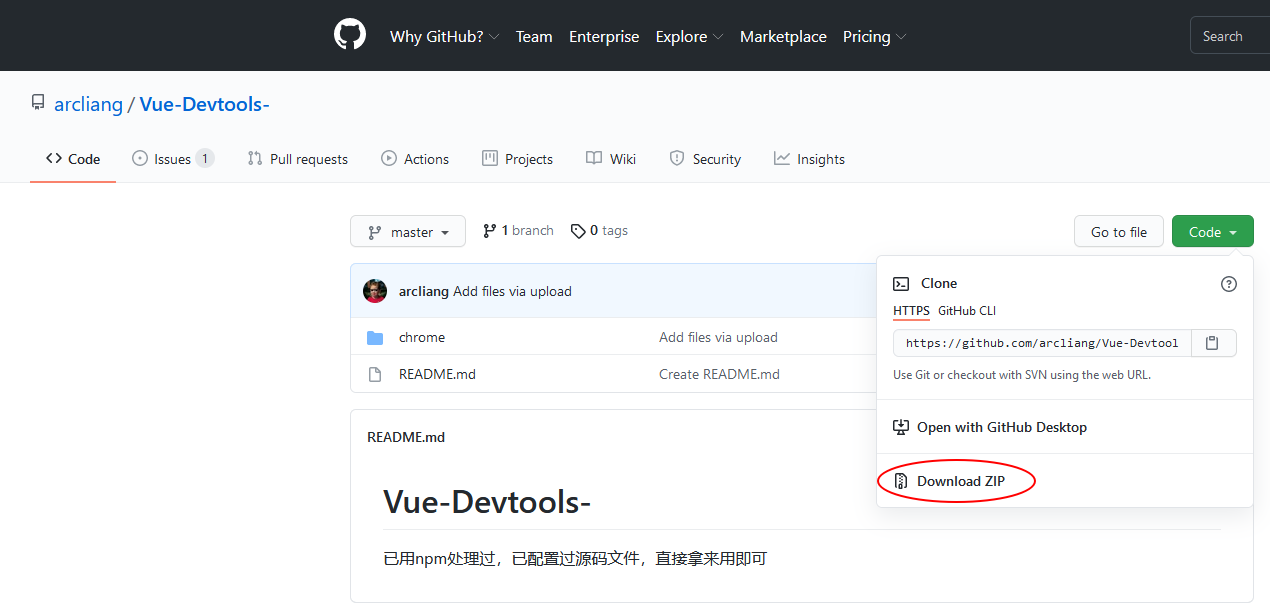
Task: Click the Go to file button
Action: [x=1119, y=232]
